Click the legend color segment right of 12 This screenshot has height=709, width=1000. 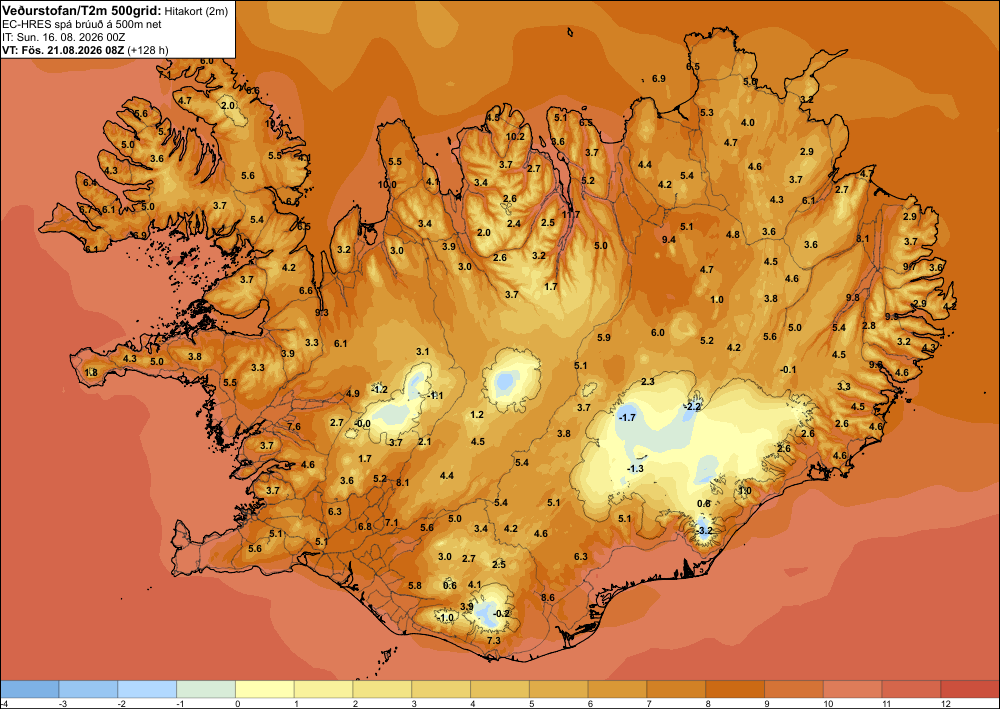click(x=971, y=689)
